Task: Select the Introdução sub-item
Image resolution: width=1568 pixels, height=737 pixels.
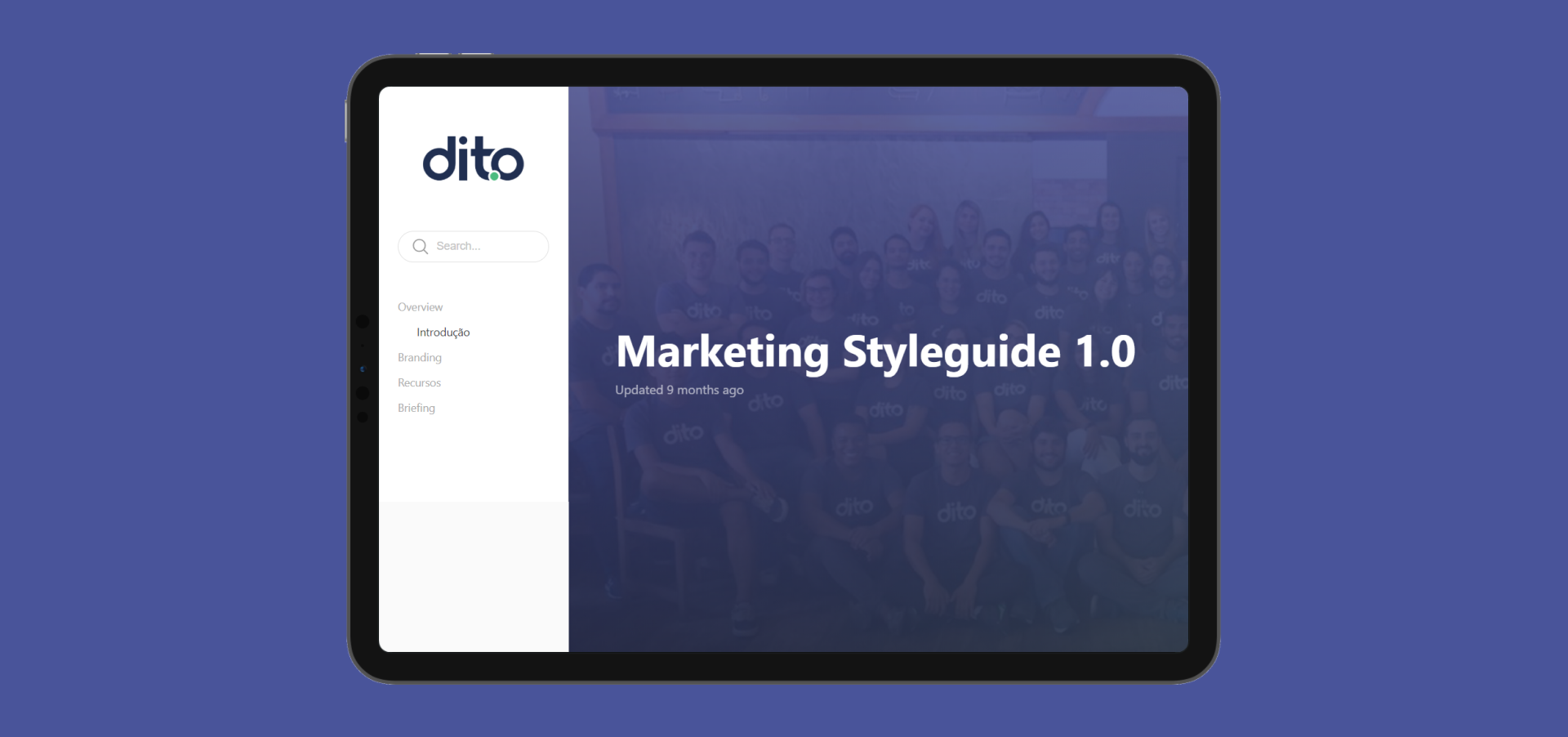Action: [x=443, y=333]
